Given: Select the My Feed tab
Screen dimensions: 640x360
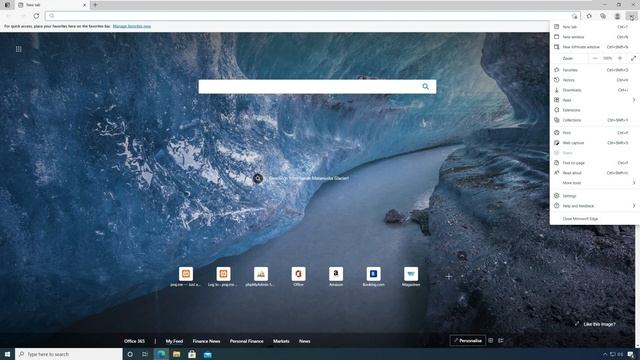Looking at the screenshot, I should tap(174, 341).
